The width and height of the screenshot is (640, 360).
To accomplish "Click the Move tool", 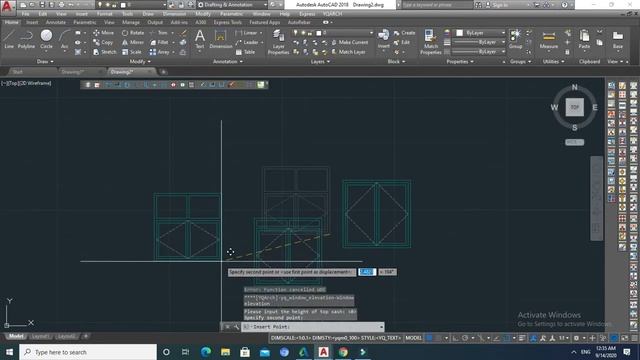I will [103, 33].
